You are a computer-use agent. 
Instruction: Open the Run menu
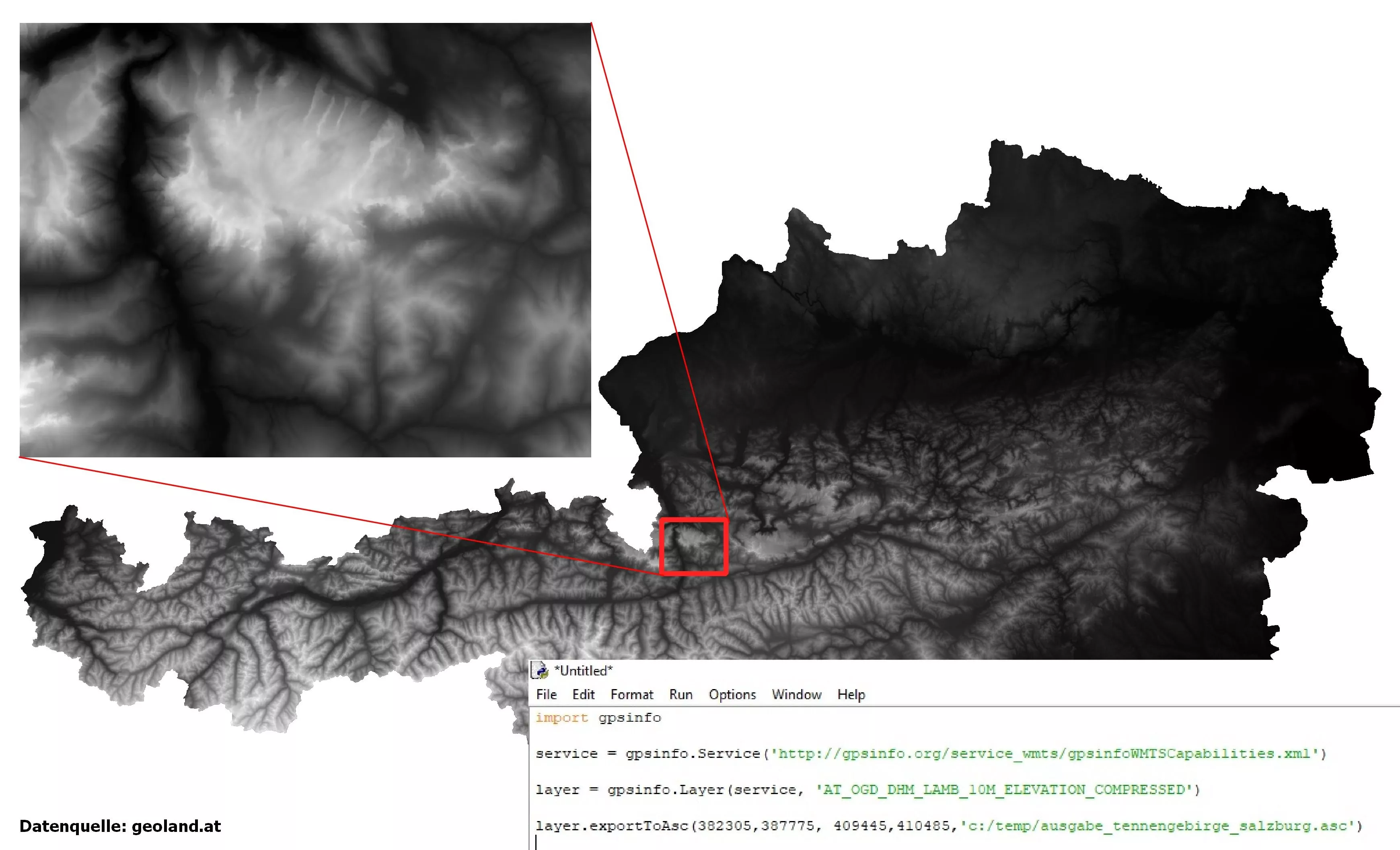coord(680,694)
